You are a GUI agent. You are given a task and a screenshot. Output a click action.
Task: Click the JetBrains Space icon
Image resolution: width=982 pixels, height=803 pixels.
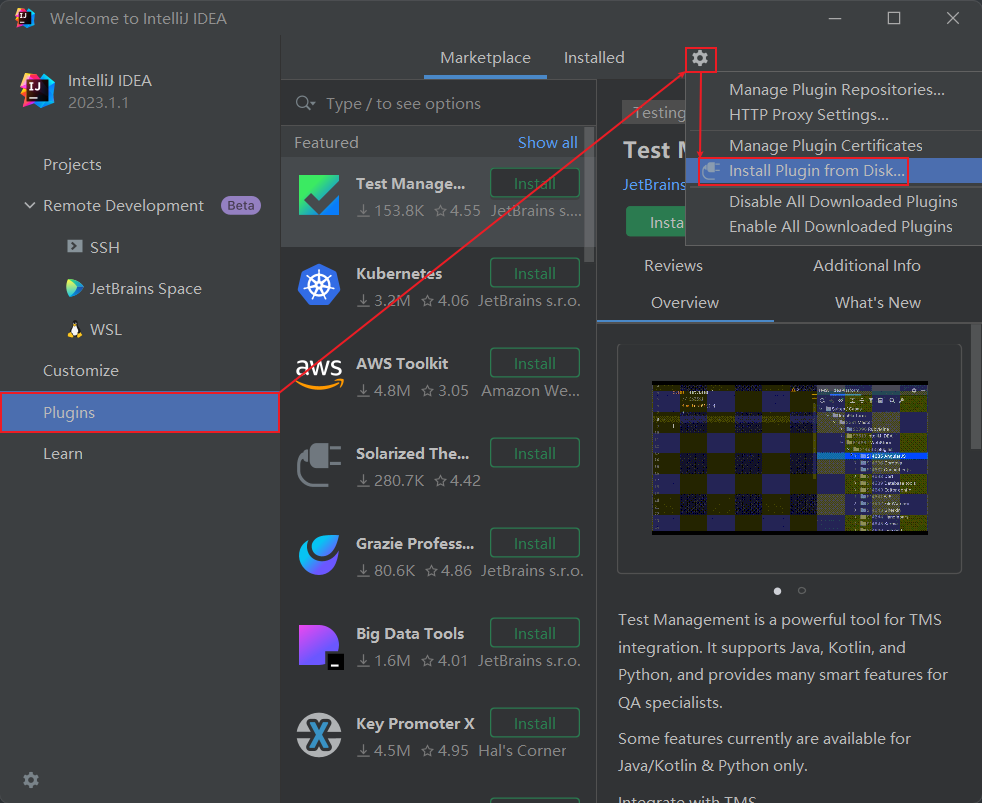75,288
